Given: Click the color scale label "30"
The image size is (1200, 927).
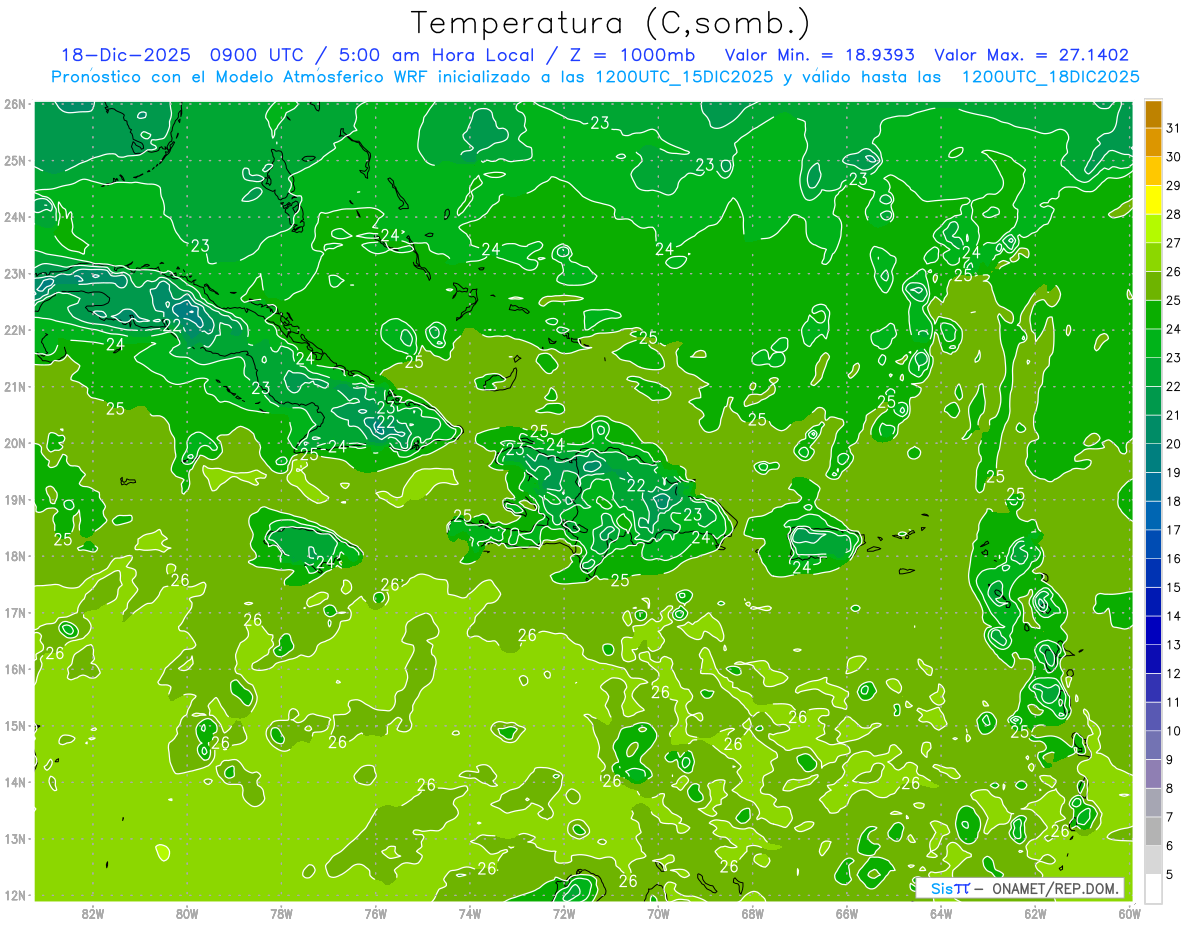Looking at the screenshot, I should point(1173,157).
